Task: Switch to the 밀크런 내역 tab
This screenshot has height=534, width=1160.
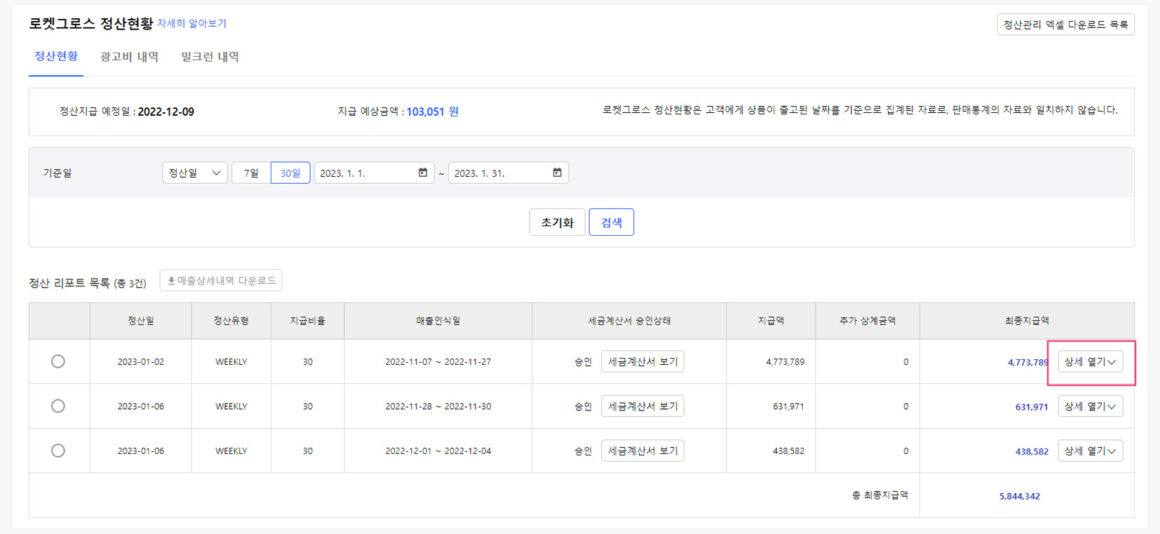Action: click(210, 57)
